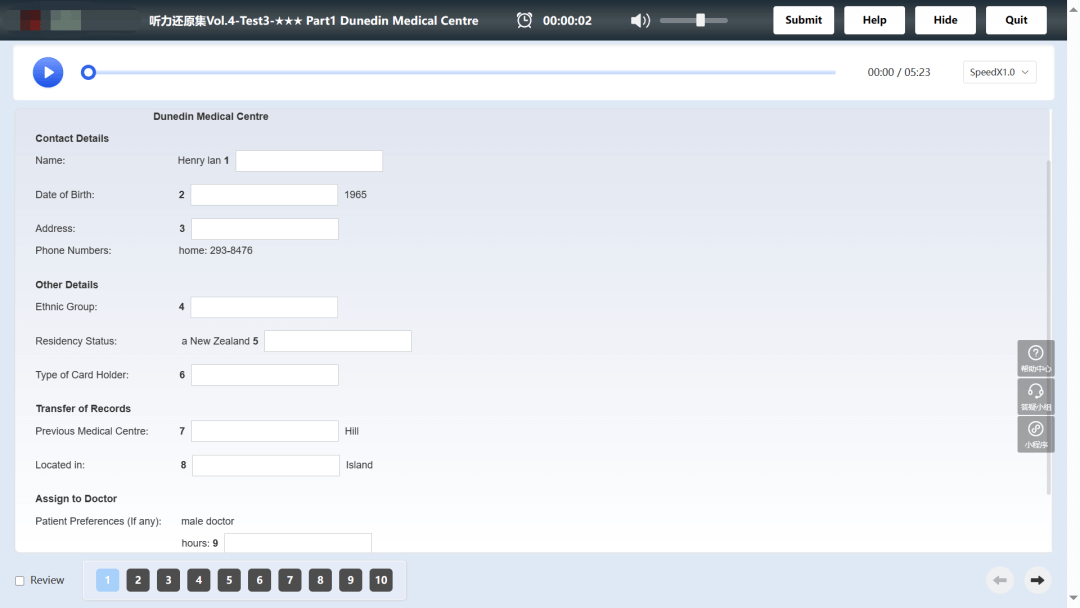Click the 'Other Details' heading
Viewport: 1080px width, 608px height.
[67, 285]
